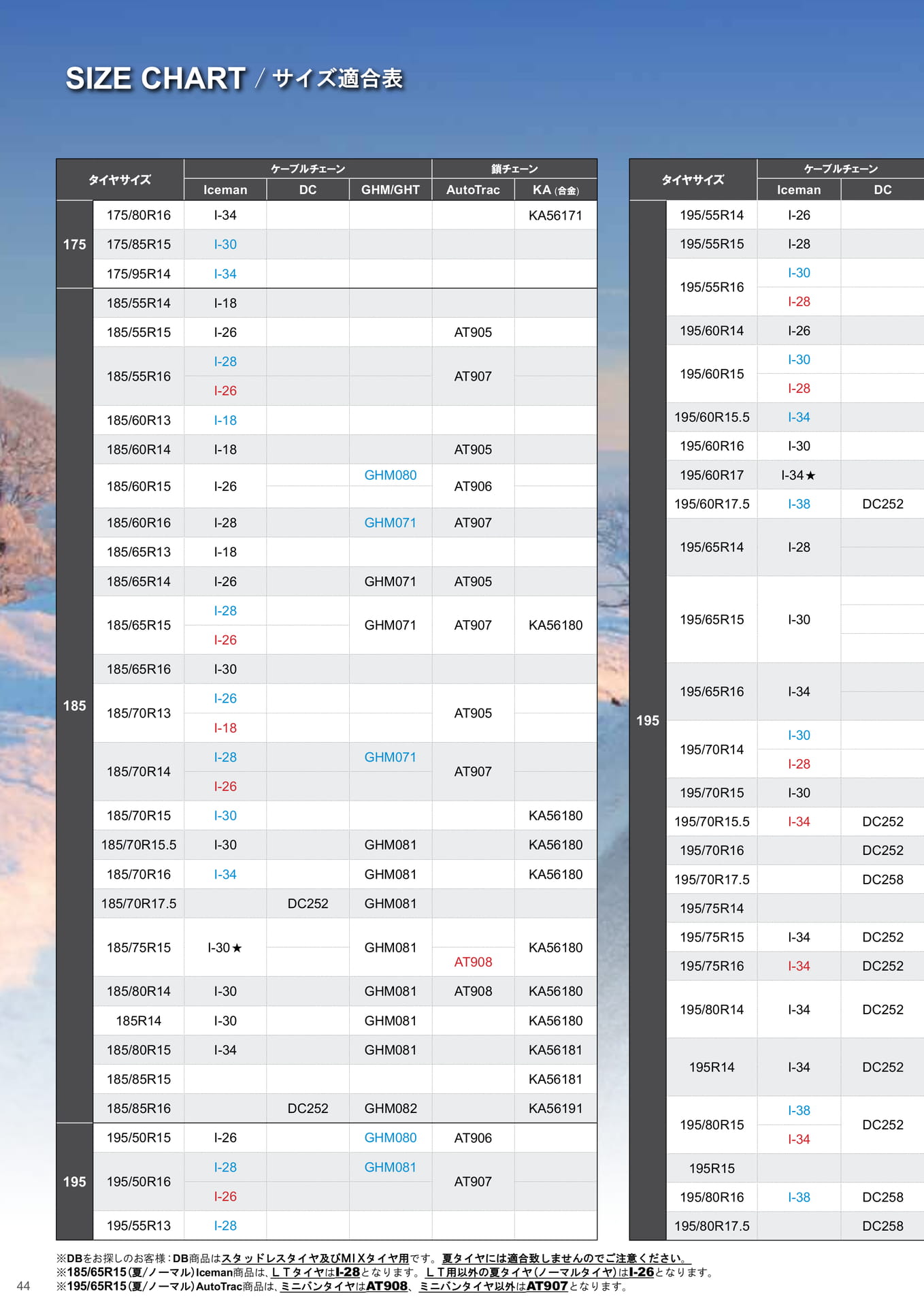Click red "I-18" in the 185/70R13 row
Viewport: 924px width, 1307px height.
tap(225, 728)
